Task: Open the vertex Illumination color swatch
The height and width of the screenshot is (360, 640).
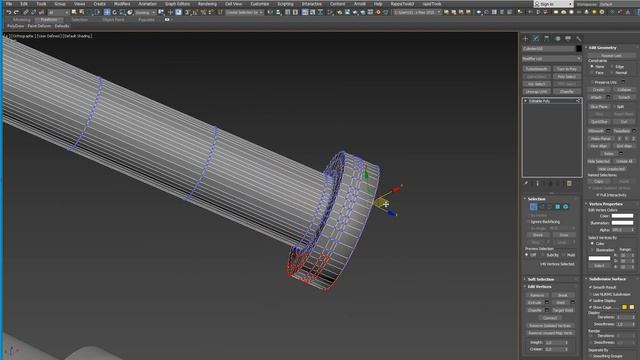Action: click(x=622, y=223)
